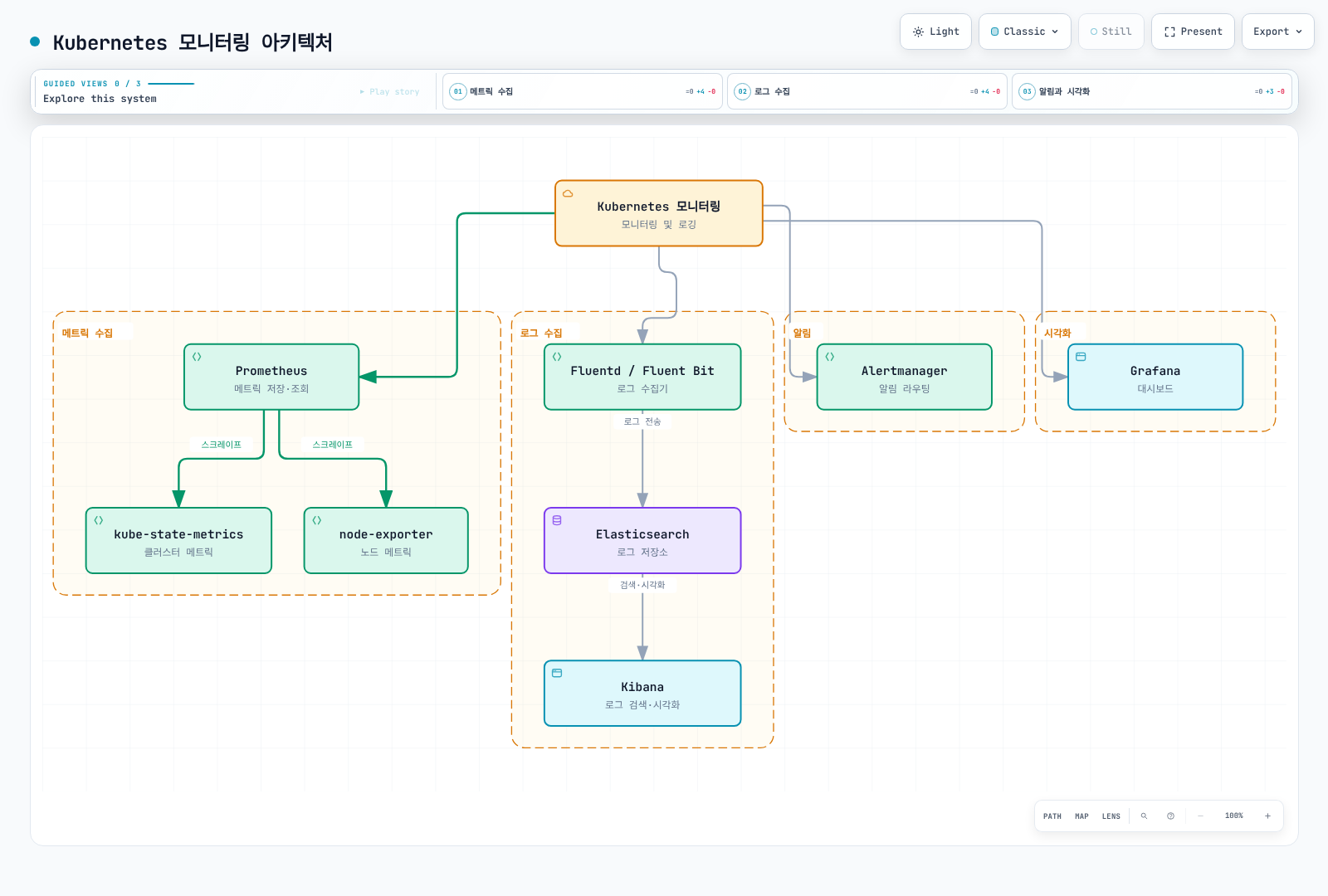Activate MAP mode in bottom toolbar
Viewport: 1328px width, 896px height.
point(1081,816)
